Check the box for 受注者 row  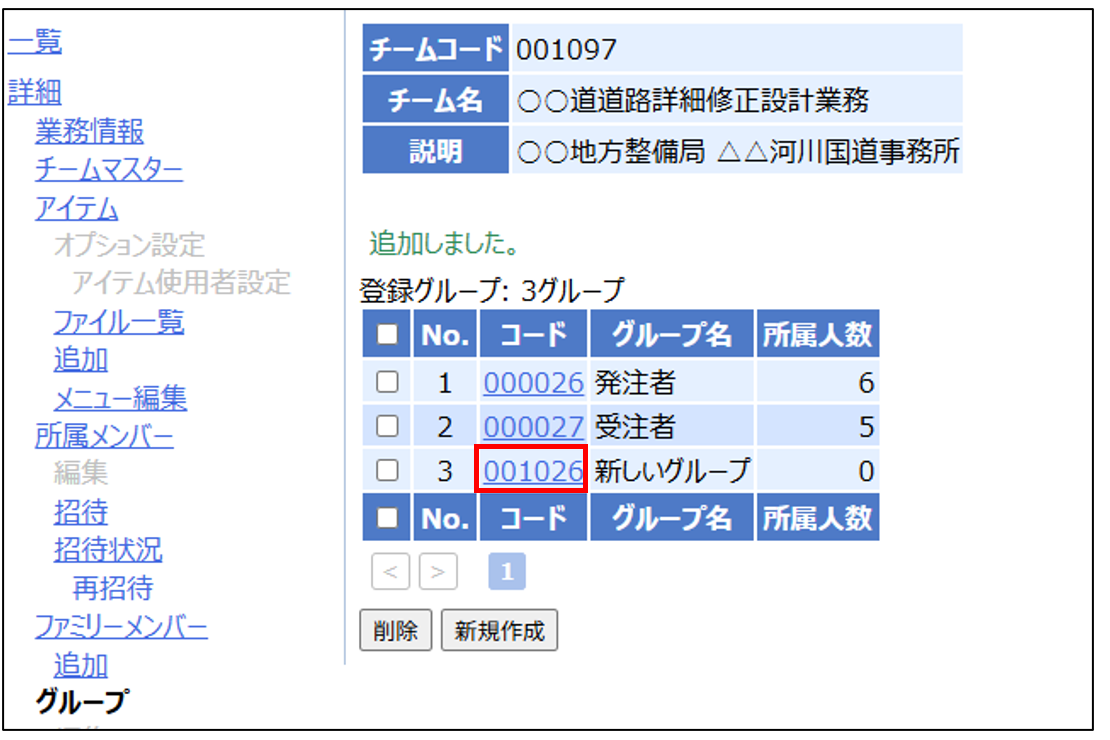pos(387,427)
